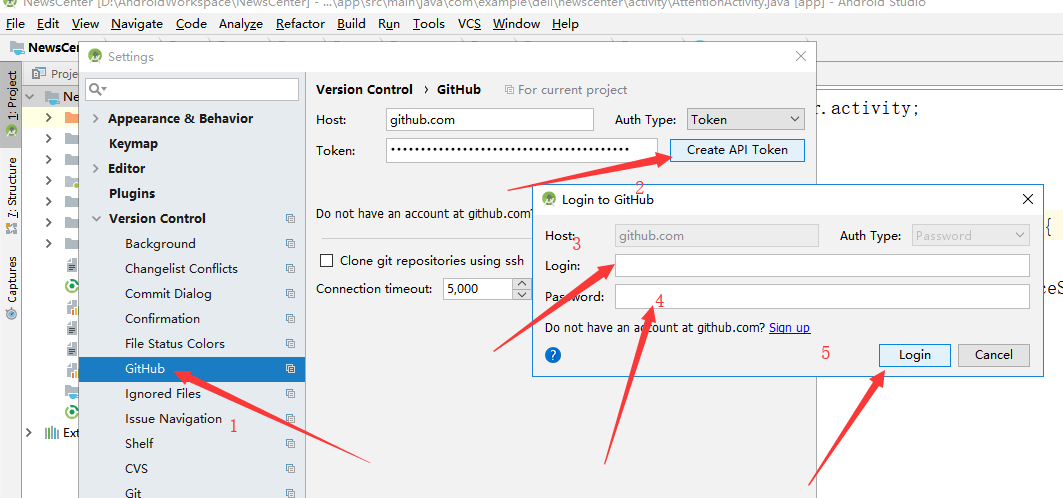Click the Host field showing github.com in Settings
This screenshot has height=498, width=1063.
pos(489,120)
